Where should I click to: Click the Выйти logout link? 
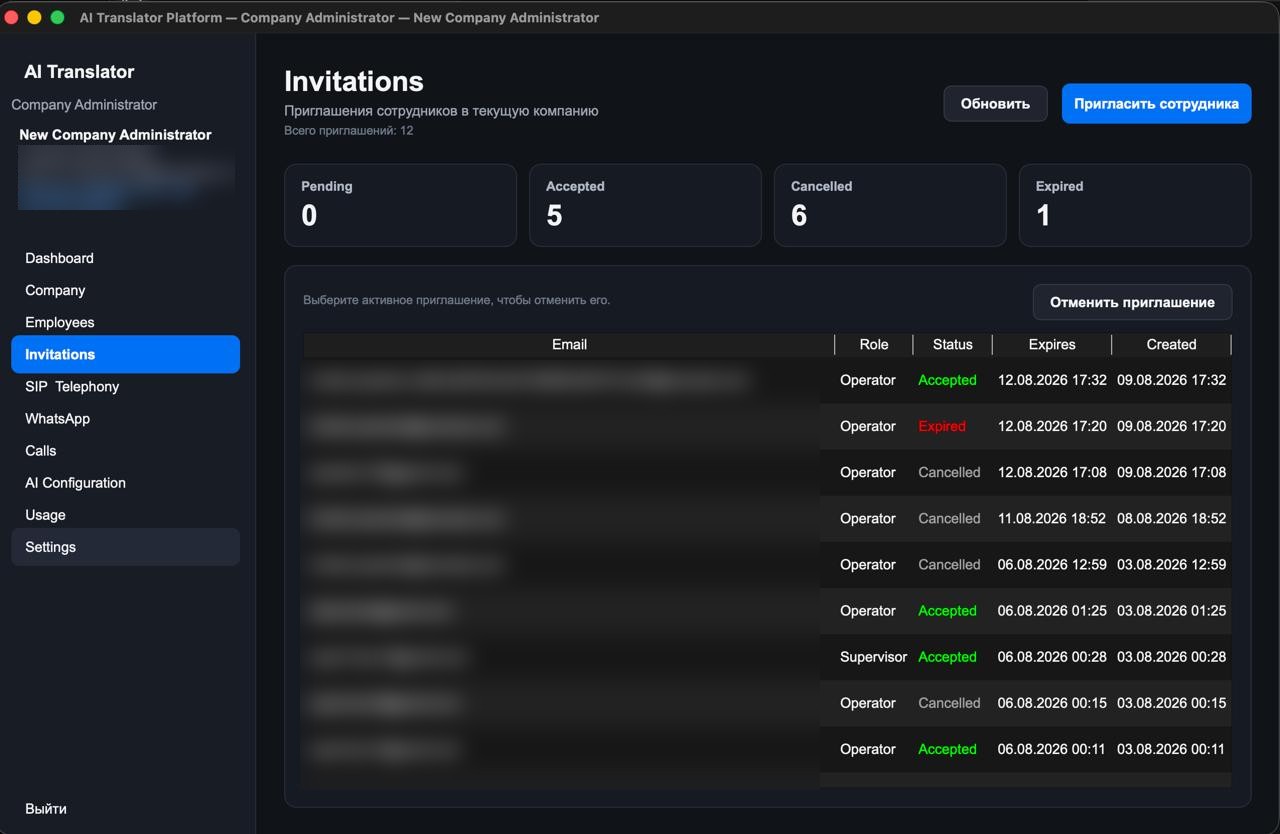(x=46, y=808)
